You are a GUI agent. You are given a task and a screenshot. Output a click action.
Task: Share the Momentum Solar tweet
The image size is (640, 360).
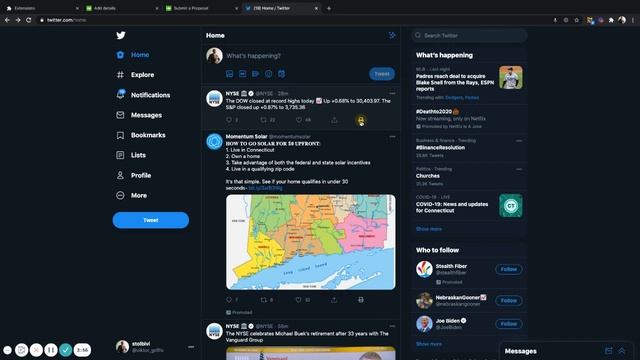[x=334, y=300]
